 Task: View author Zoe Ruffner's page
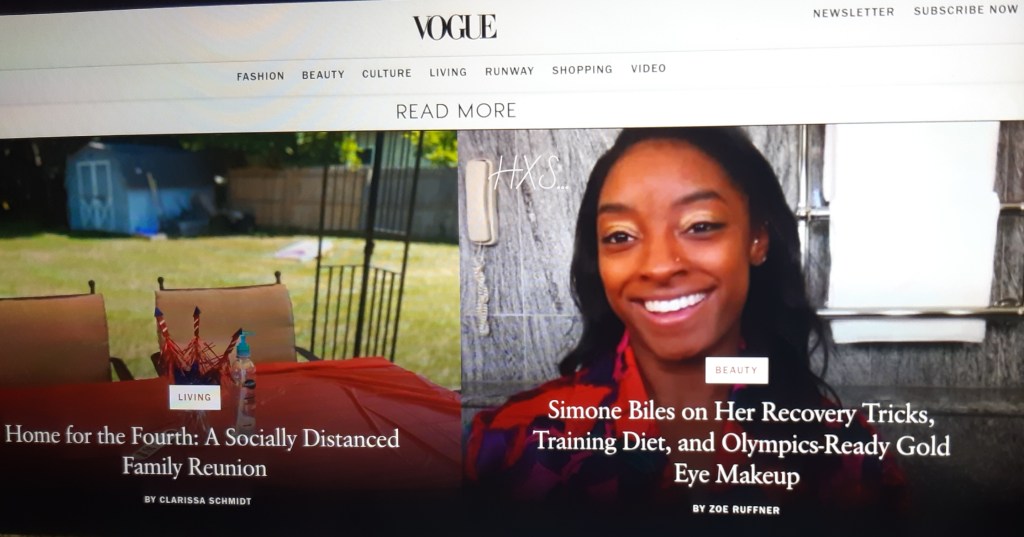tap(736, 510)
